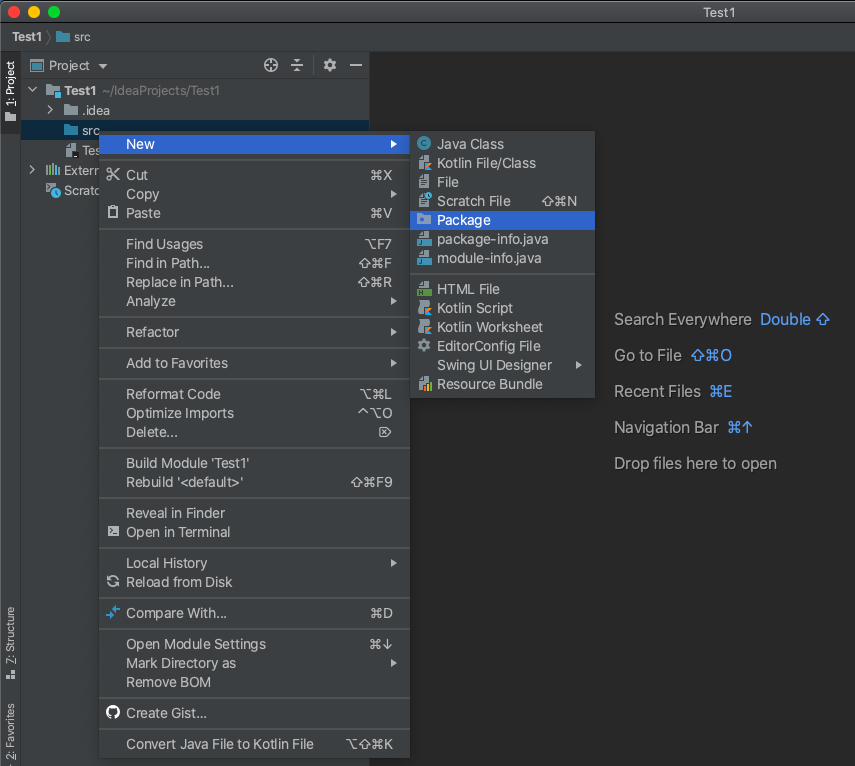
Task: Click the 'Go to File' hint text
Action: [x=648, y=355]
